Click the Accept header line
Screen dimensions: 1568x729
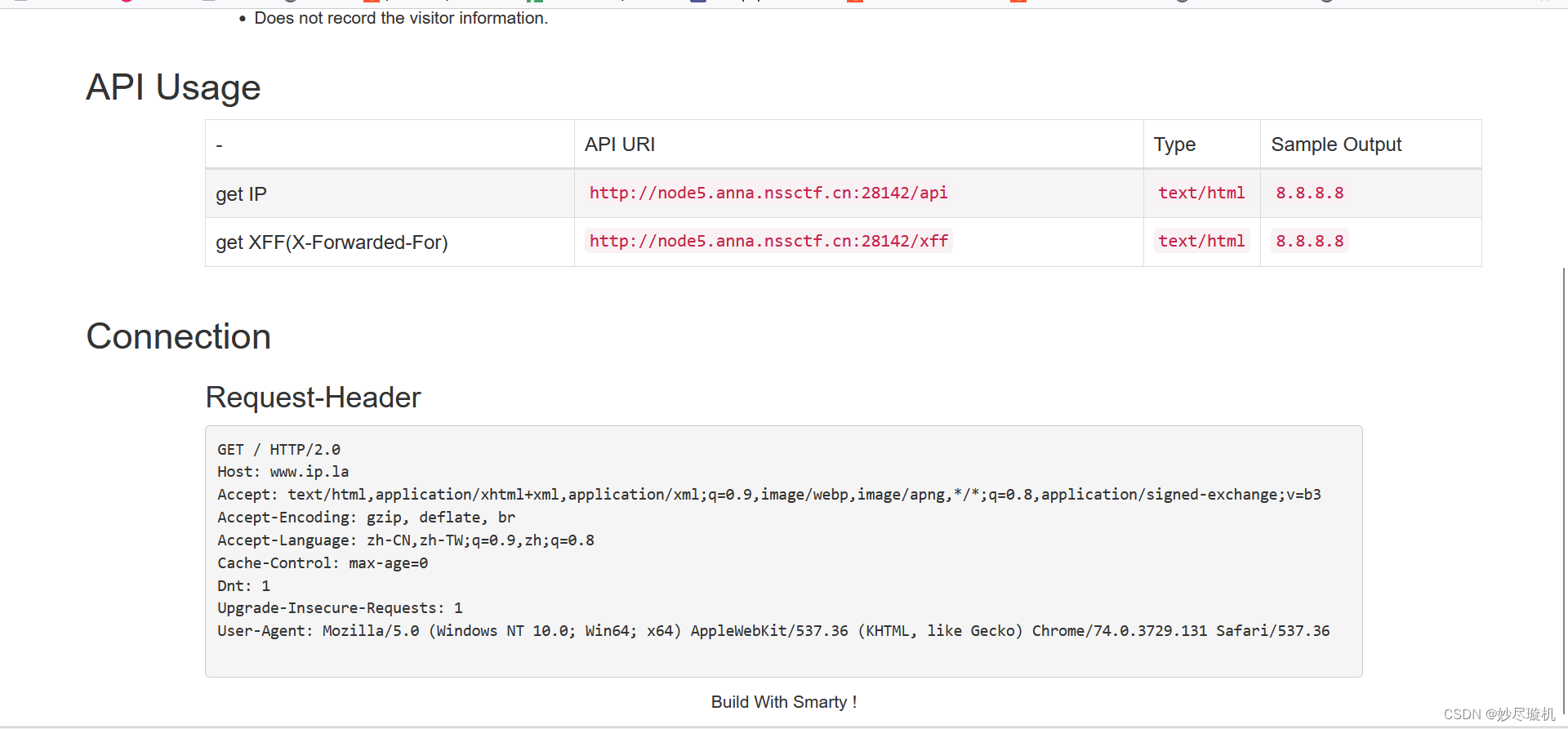click(x=768, y=495)
